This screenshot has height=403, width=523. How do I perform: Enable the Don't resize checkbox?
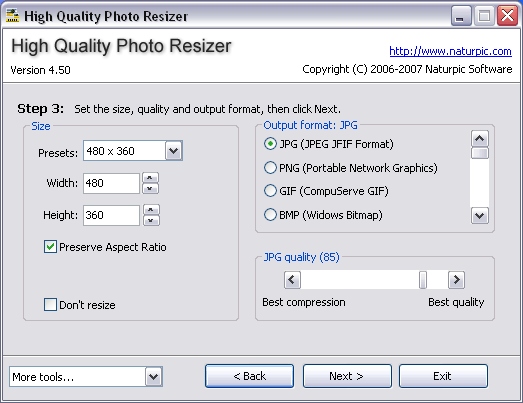50,305
